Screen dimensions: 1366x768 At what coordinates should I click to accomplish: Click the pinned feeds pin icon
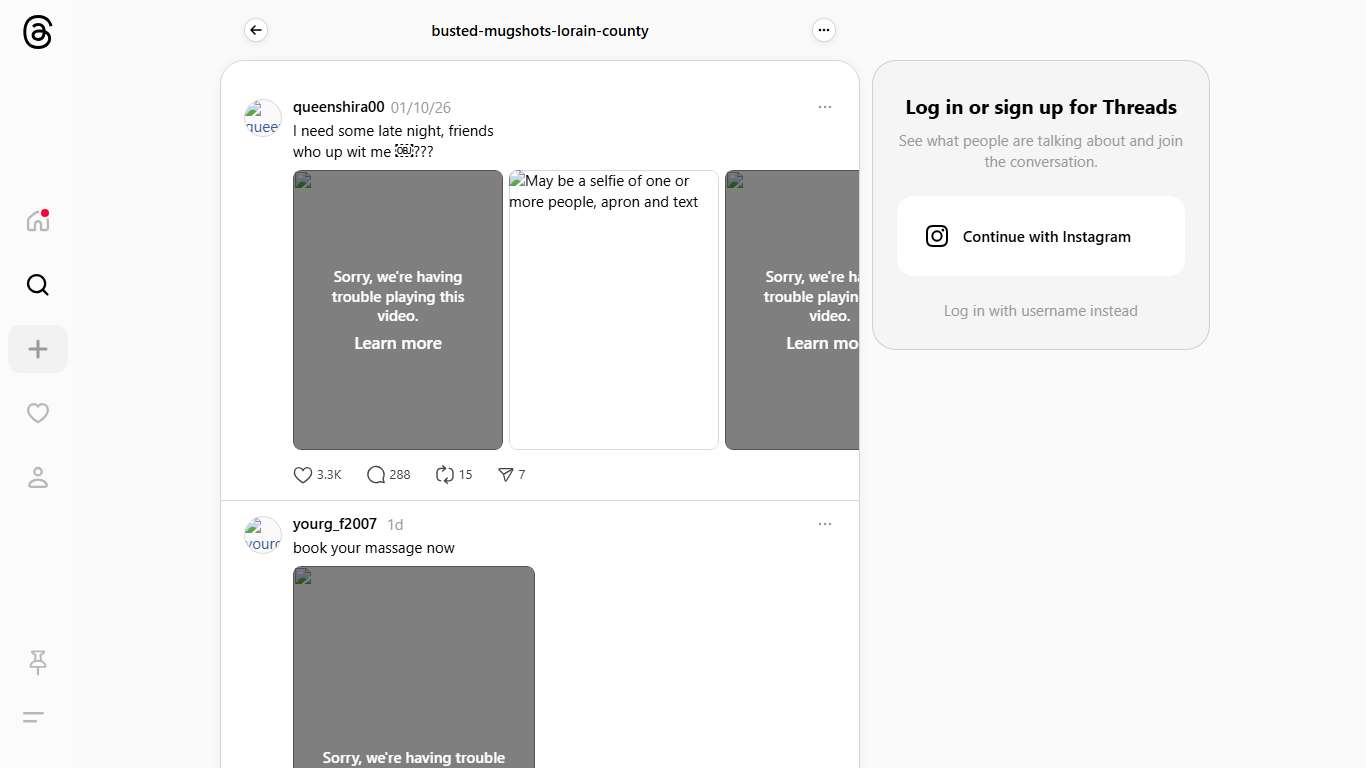click(x=38, y=662)
